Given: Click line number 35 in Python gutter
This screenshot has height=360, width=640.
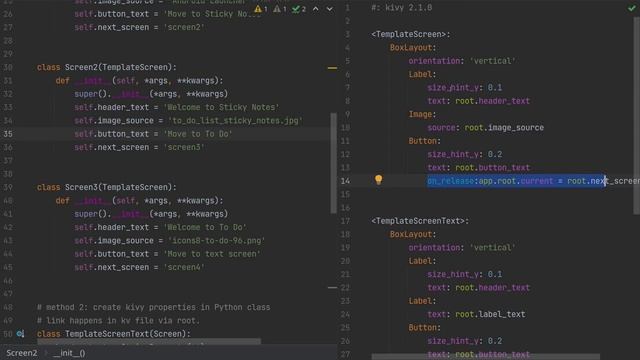Looking at the screenshot, I should 8,134.
